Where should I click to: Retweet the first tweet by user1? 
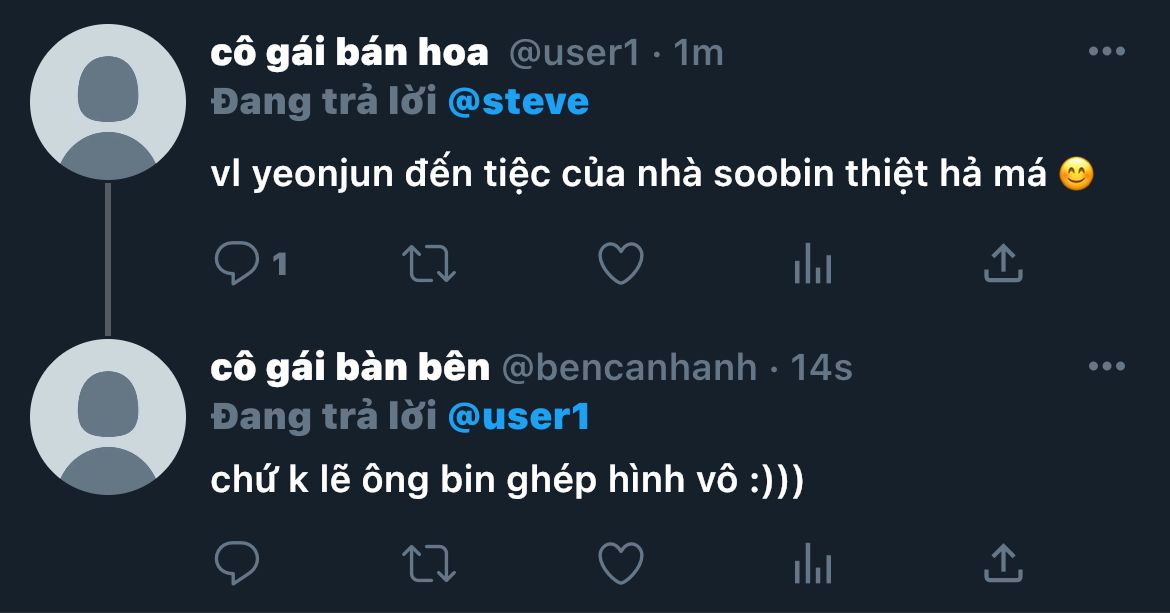[x=429, y=264]
